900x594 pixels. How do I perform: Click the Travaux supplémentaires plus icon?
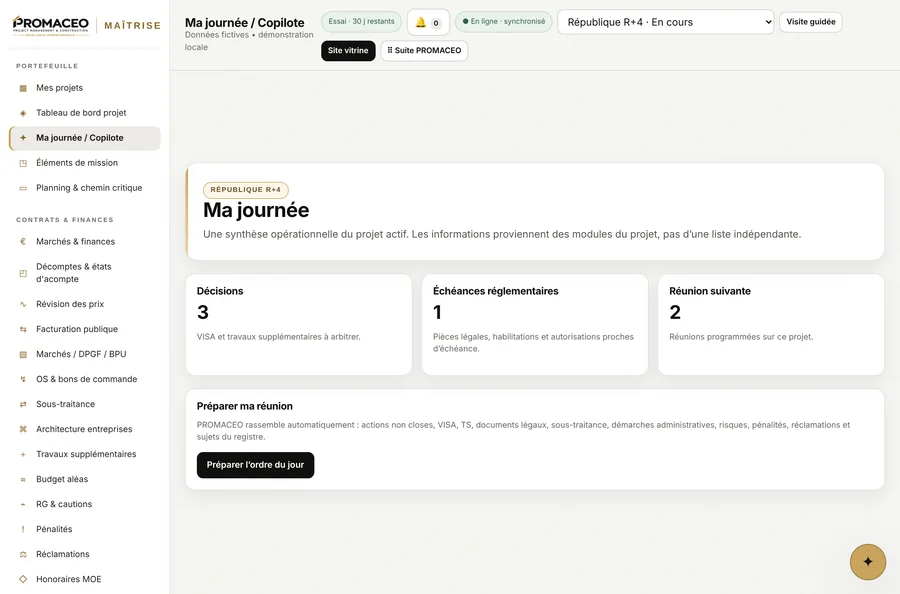(23, 455)
